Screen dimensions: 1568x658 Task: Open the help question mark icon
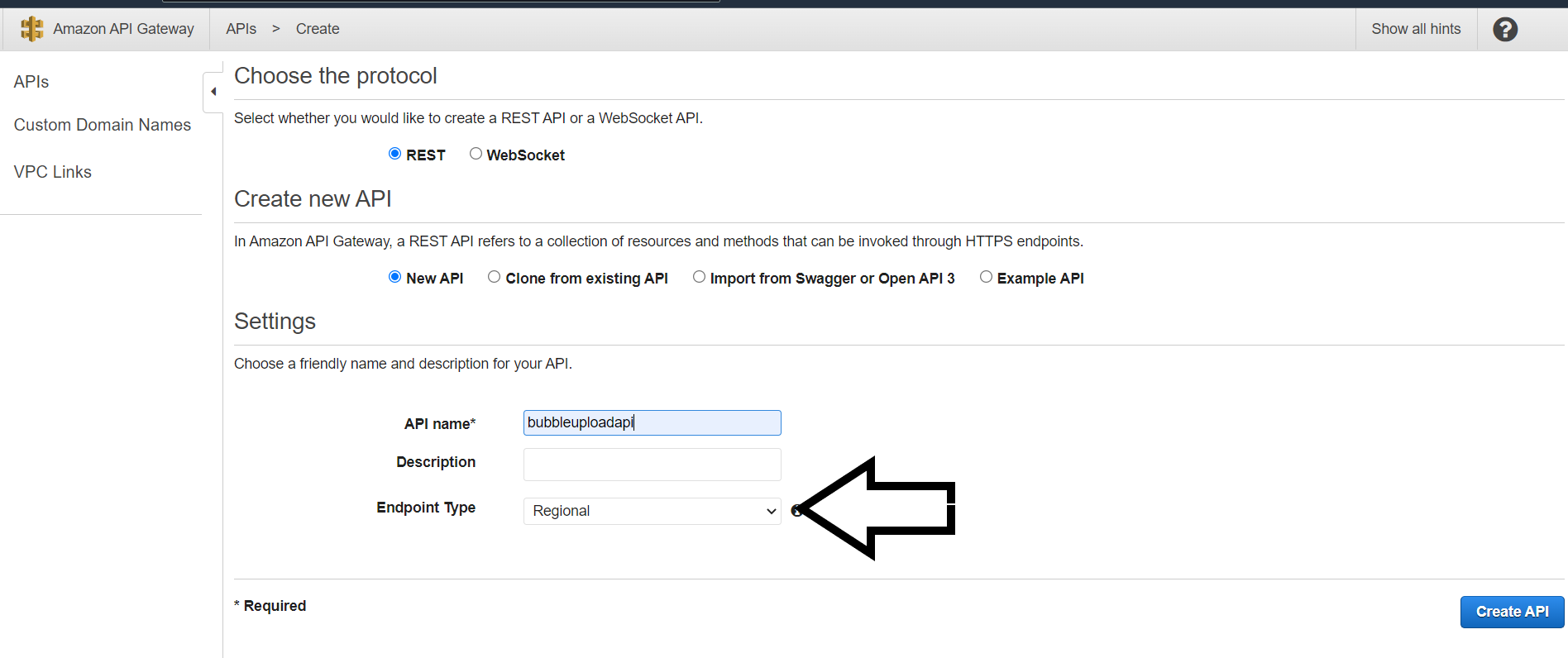click(1505, 30)
